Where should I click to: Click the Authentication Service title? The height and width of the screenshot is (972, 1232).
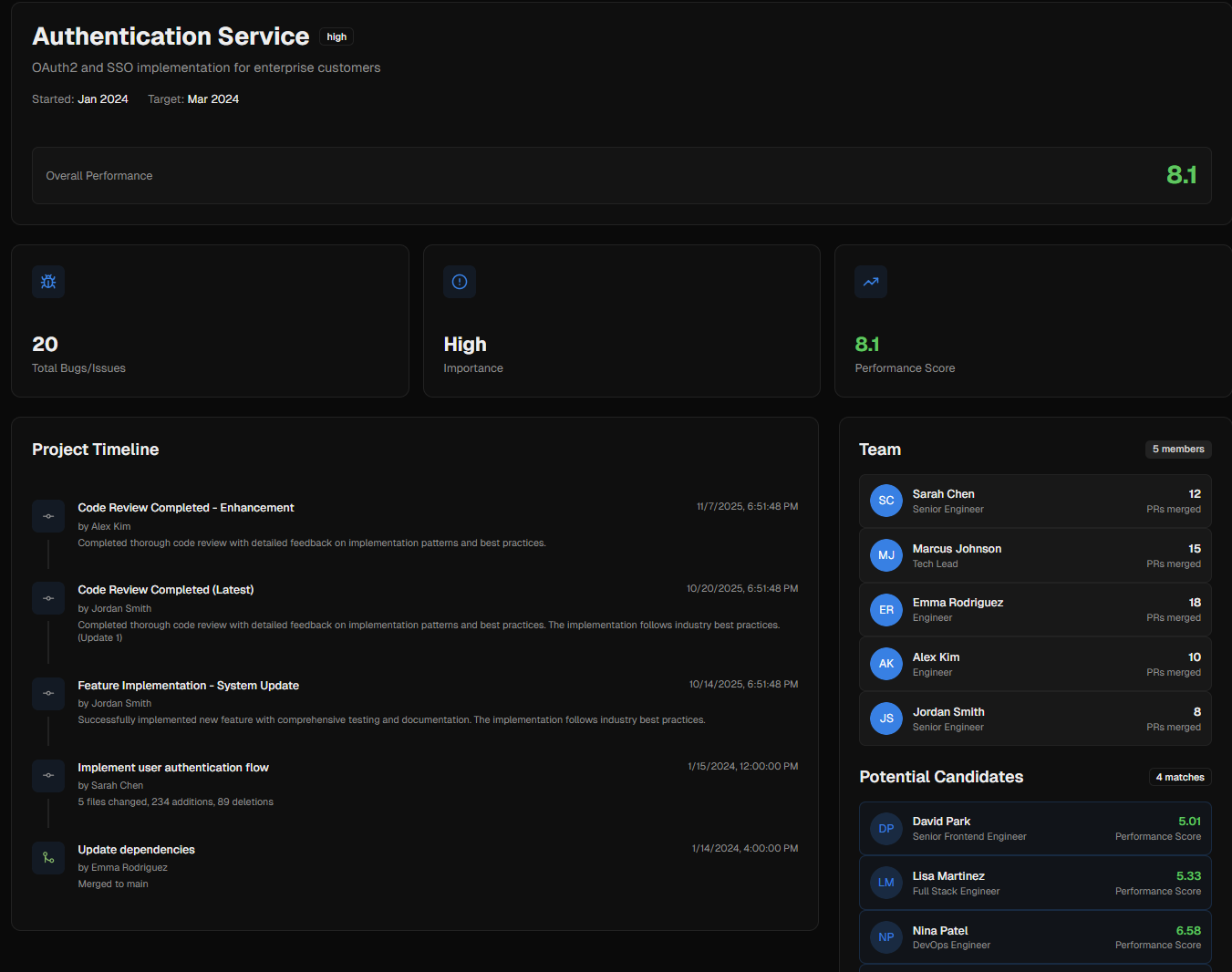click(x=171, y=36)
